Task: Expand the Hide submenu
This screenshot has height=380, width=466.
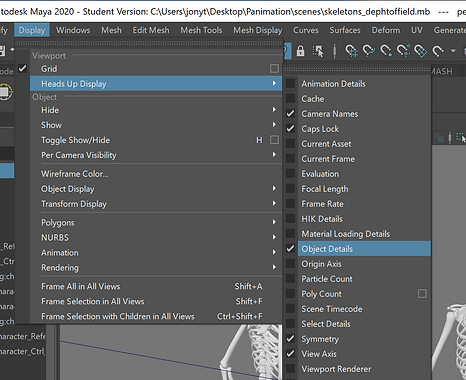Action: pos(156,110)
